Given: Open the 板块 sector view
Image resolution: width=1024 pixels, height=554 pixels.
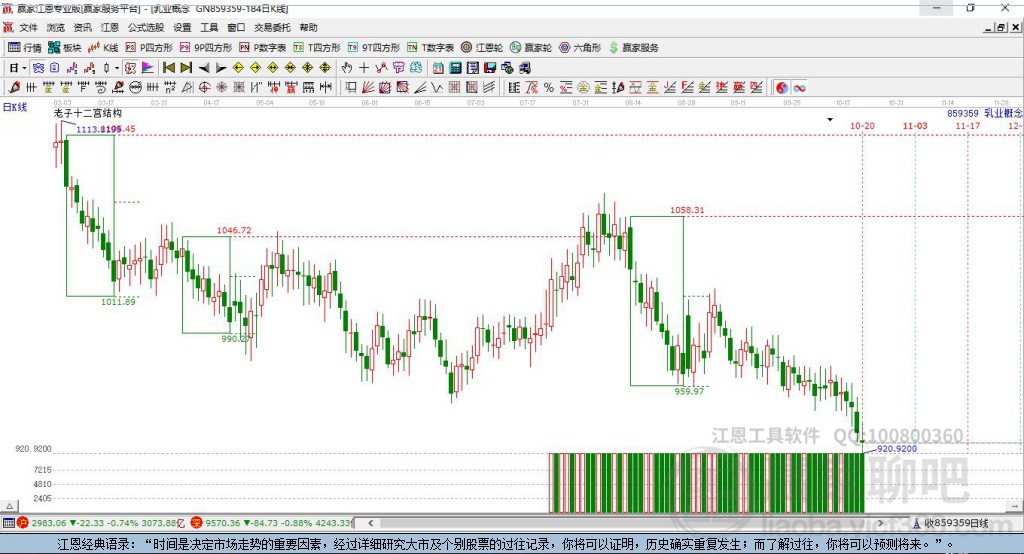Looking at the screenshot, I should point(64,48).
